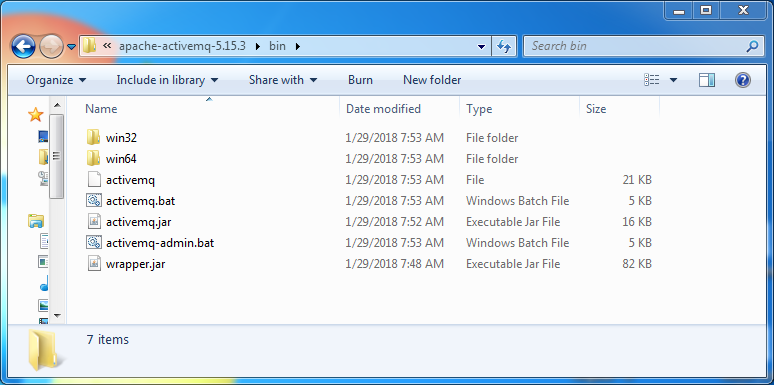Image resolution: width=774 pixels, height=385 pixels.
Task: Minimize the Explorer window
Action: click(x=679, y=10)
